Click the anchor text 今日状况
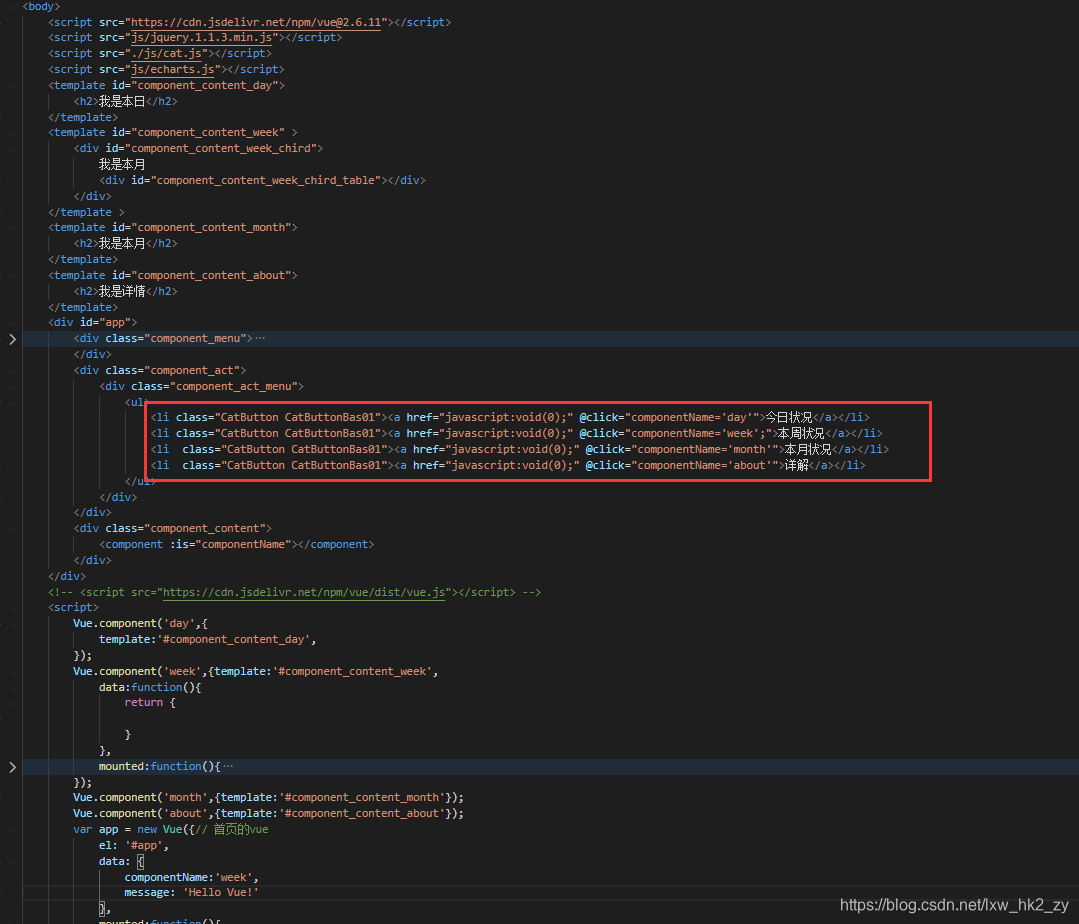Screen dimensions: 1079x924 point(789,418)
